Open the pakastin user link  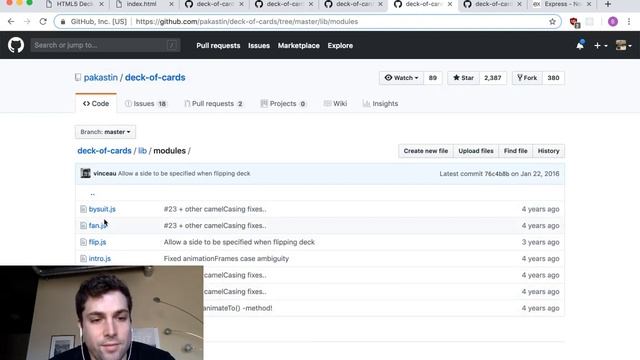pyautogui.click(x=100, y=77)
